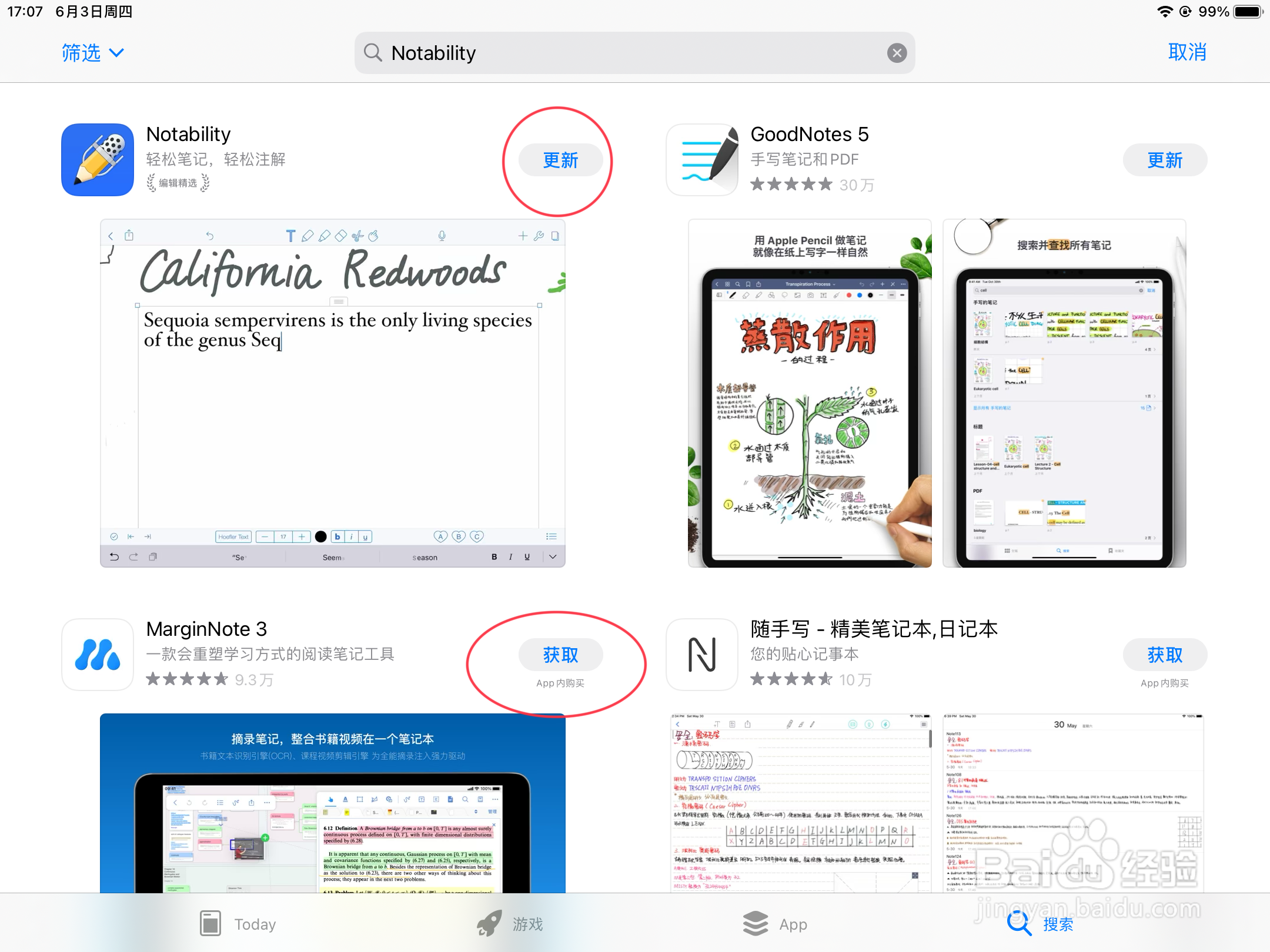This screenshot has width=1270, height=952.
Task: Open 随手写 30 May diary screenshot
Action: [1073, 803]
